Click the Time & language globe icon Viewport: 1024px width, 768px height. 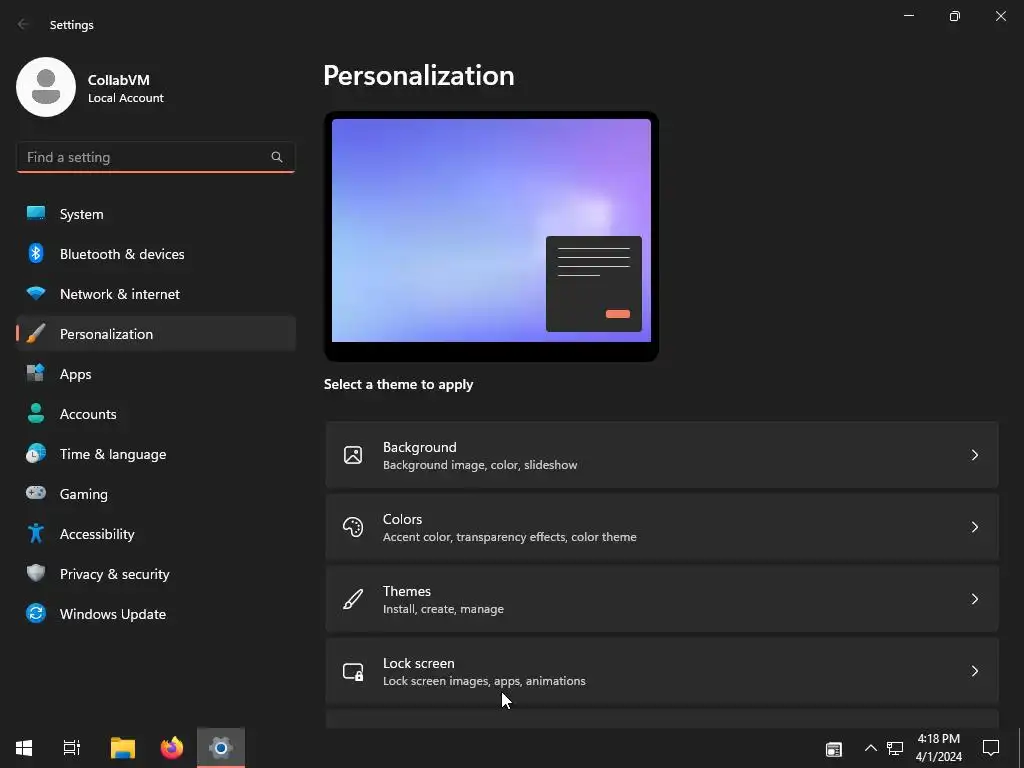tap(36, 453)
